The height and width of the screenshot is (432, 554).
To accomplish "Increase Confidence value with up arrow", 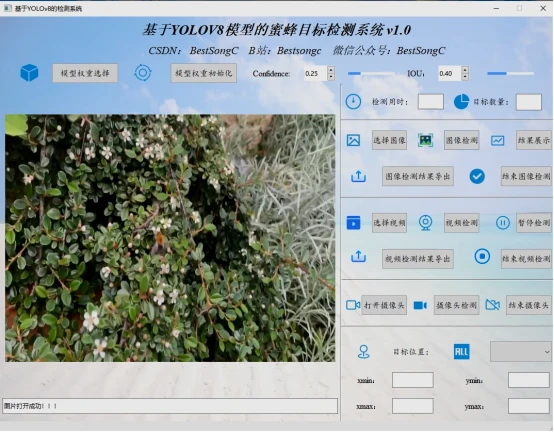I will [x=331, y=70].
